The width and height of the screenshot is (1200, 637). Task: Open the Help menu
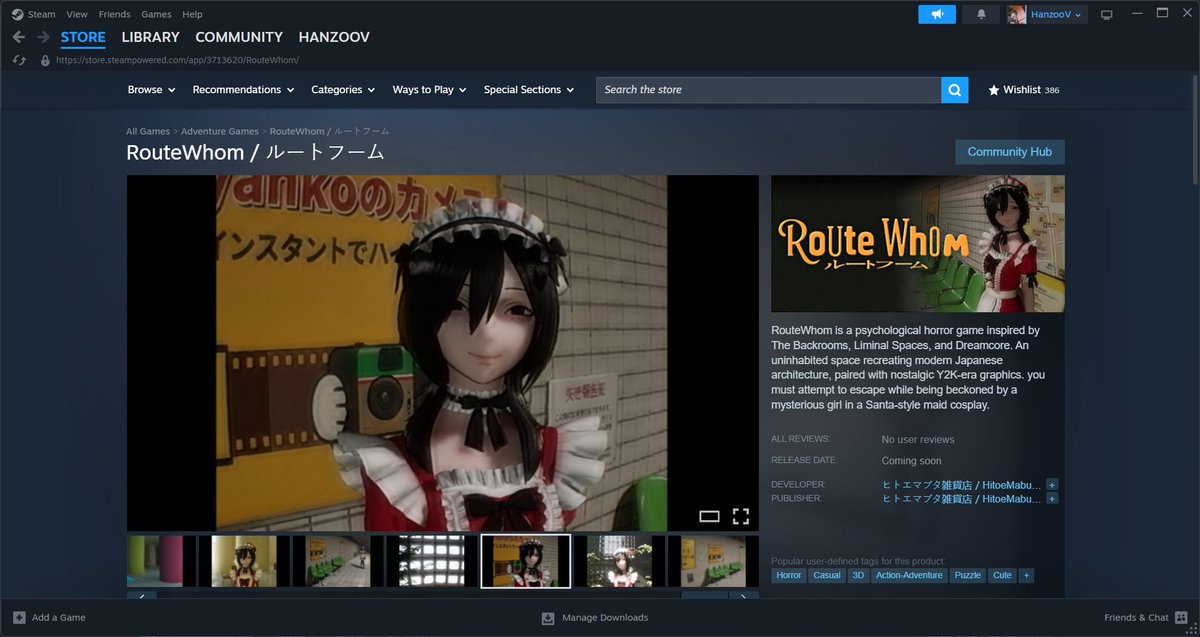(192, 14)
